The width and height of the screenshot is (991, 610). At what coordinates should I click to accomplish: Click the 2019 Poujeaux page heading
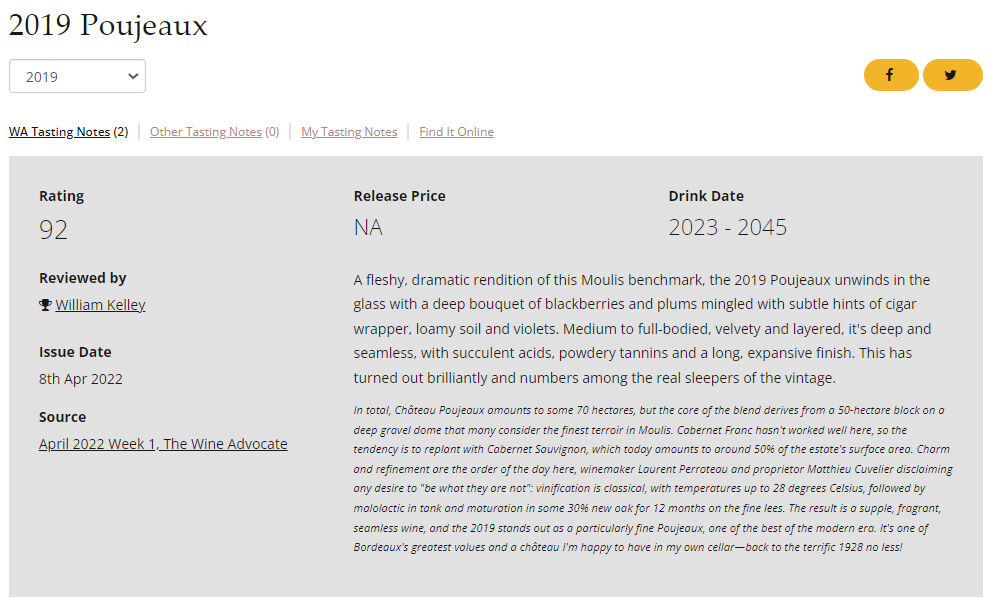pyautogui.click(x=108, y=26)
